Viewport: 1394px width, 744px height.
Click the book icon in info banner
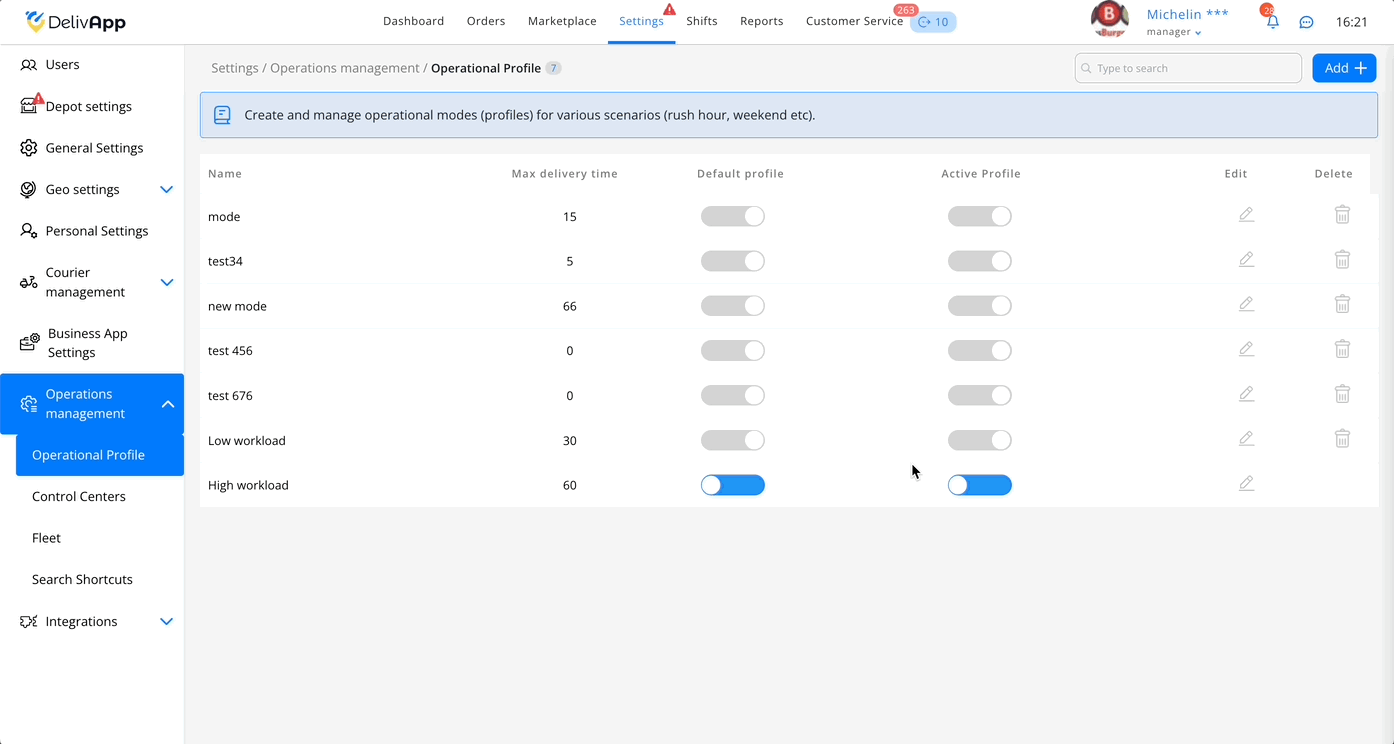click(x=222, y=115)
